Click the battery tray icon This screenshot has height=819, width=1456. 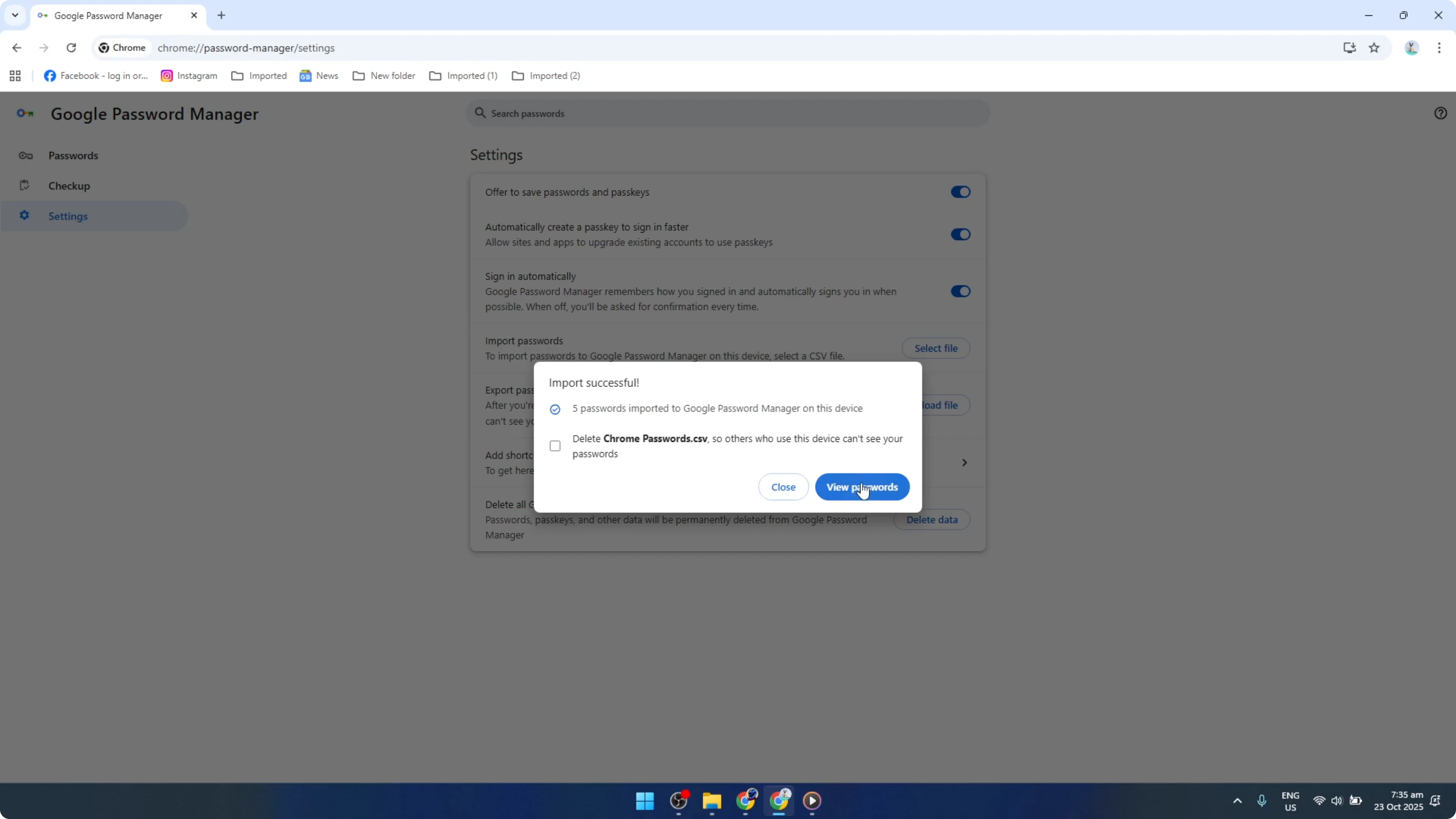pos(1356,800)
